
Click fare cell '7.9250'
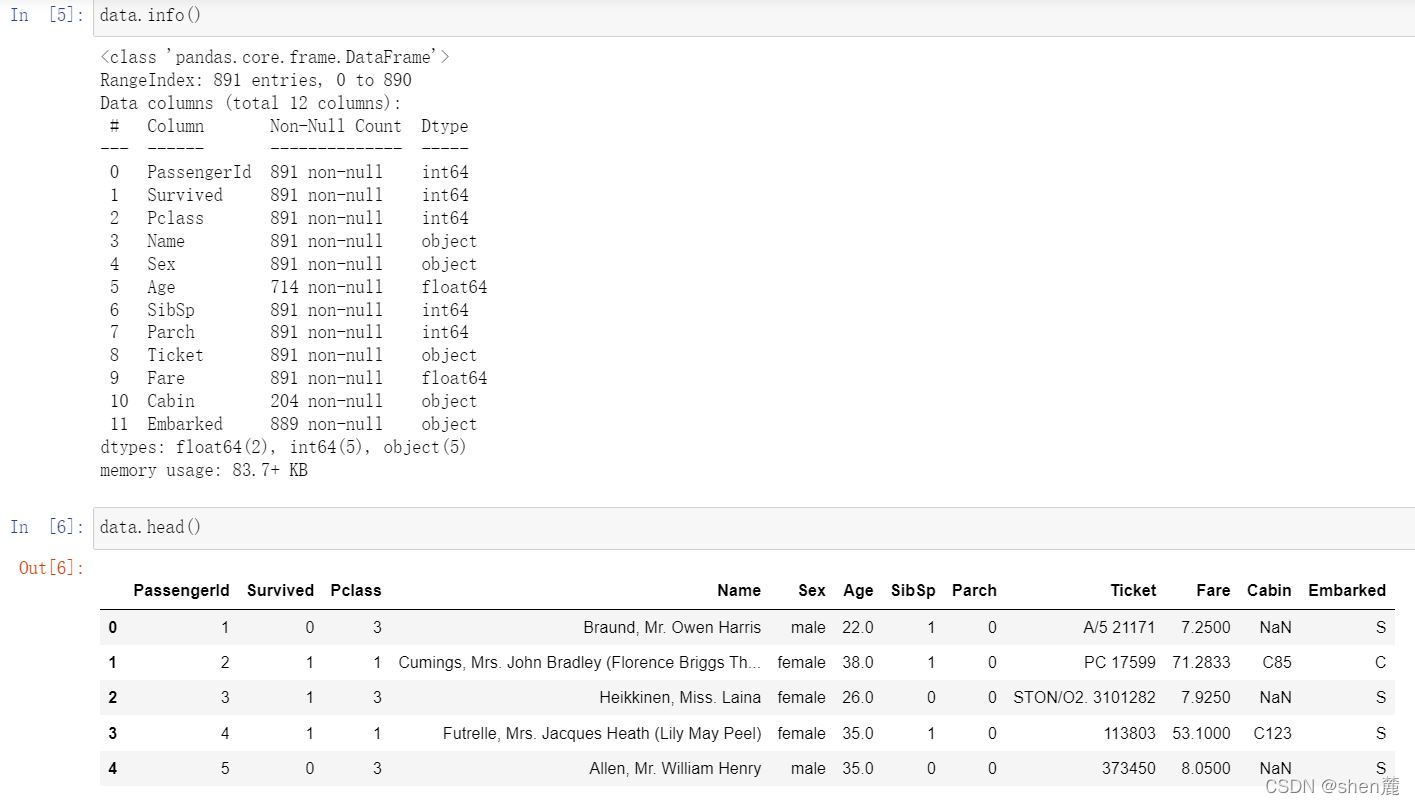[1205, 697]
